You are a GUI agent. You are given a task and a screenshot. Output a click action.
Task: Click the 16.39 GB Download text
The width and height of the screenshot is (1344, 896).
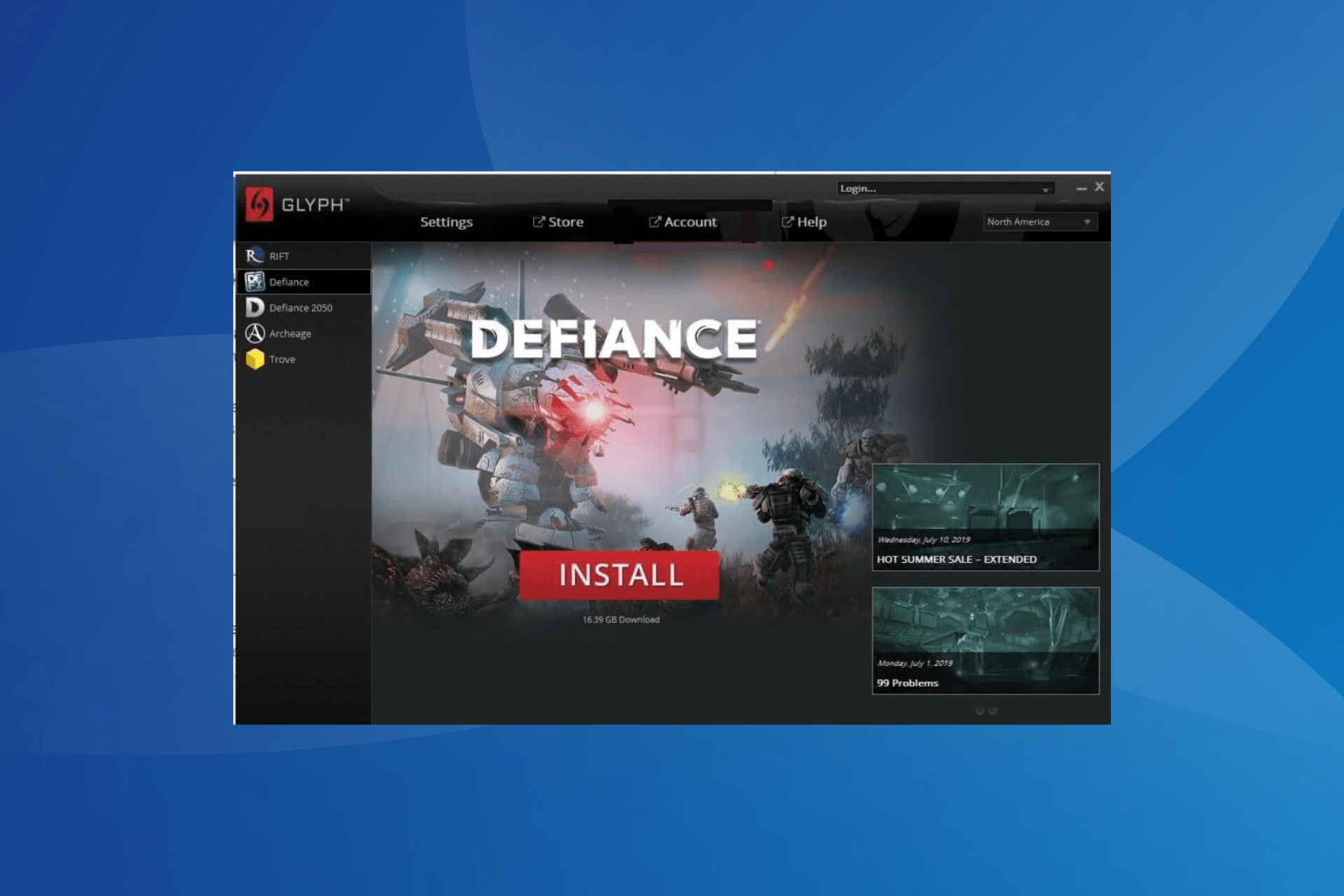[x=621, y=619]
